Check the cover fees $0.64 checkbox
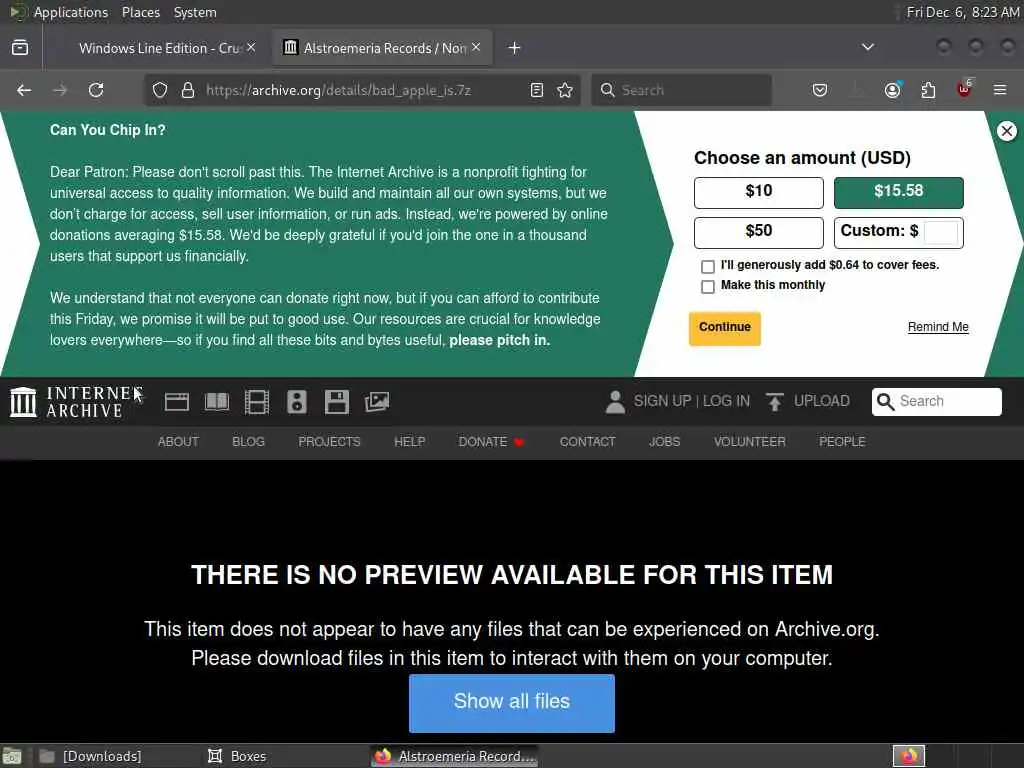Image resolution: width=1024 pixels, height=768 pixels. tap(707, 266)
